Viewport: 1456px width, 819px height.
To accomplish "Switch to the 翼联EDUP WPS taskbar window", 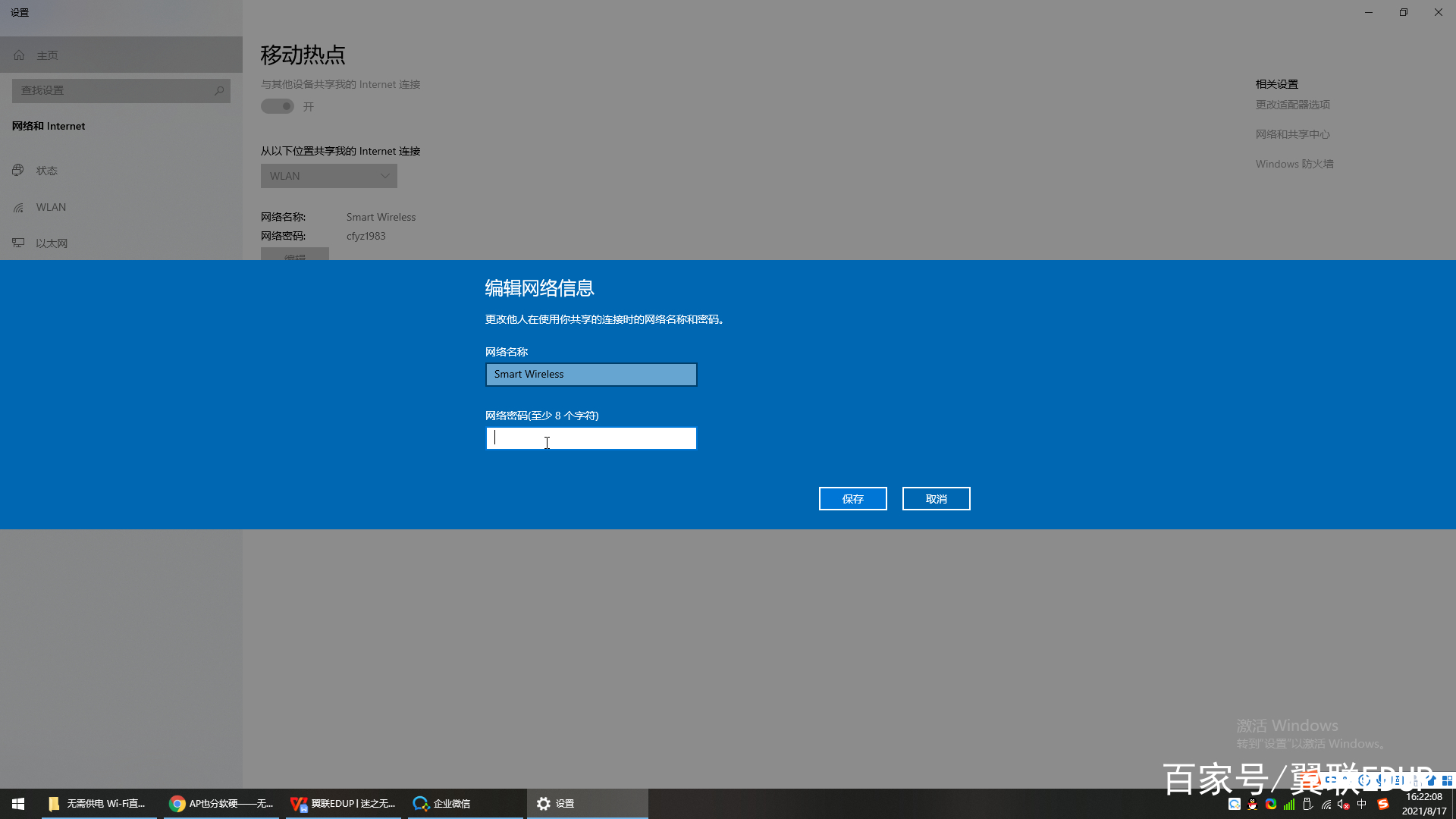I will (x=344, y=804).
